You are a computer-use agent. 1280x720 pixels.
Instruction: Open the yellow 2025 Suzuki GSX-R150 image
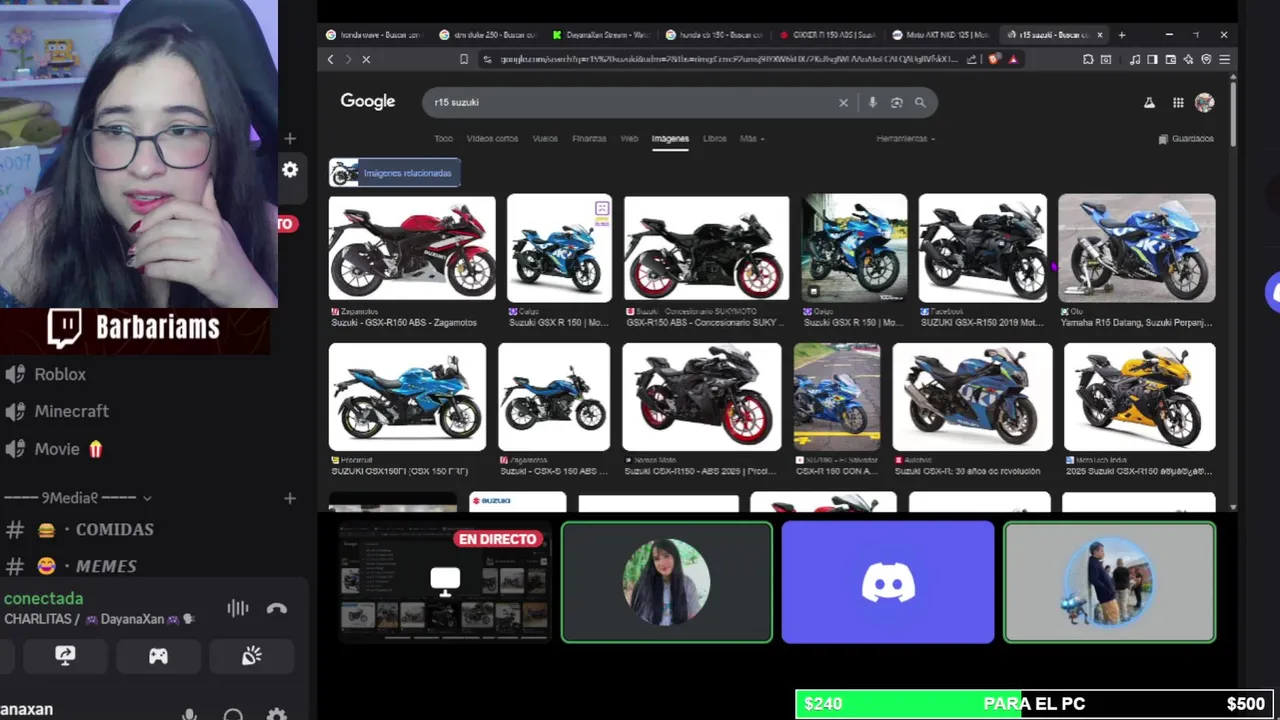pos(1140,397)
